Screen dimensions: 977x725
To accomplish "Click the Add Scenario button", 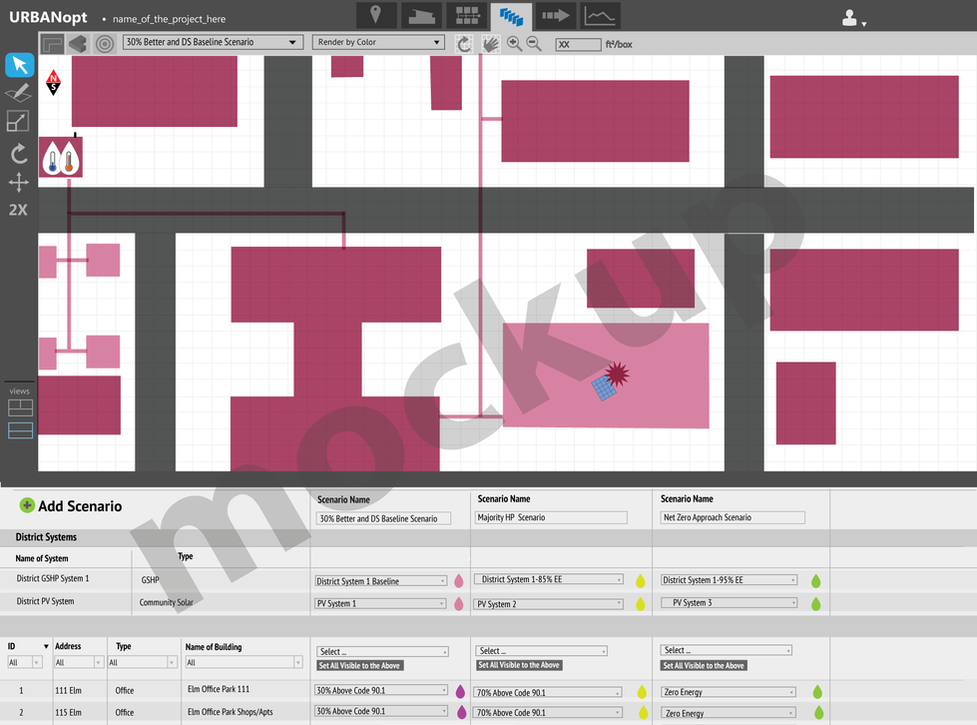I will tap(70, 506).
